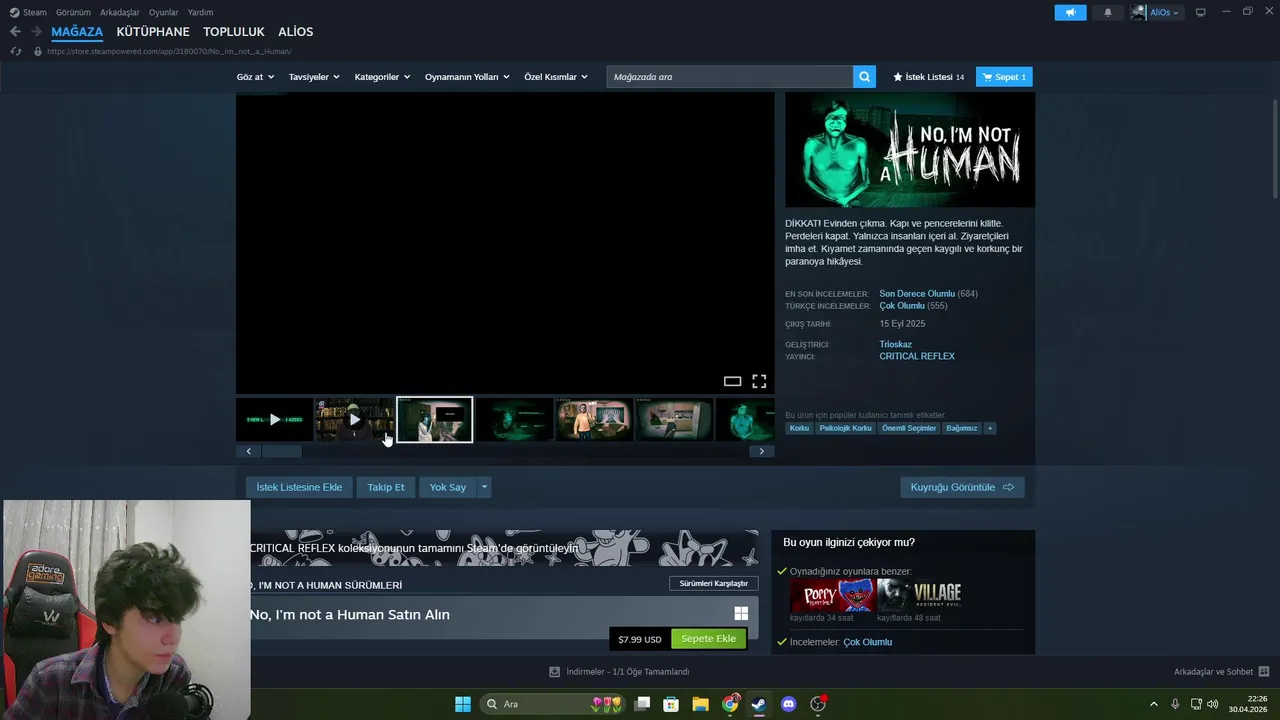Click the Takip Et button
This screenshot has height=720, width=1280.
tap(386, 487)
